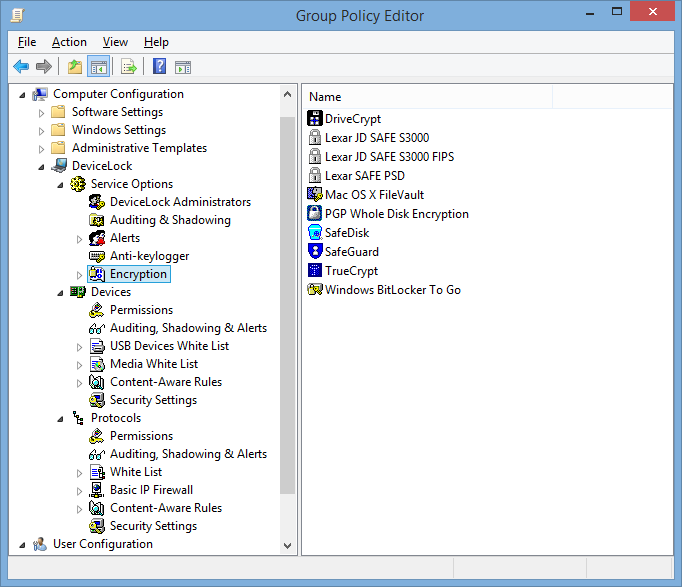
Task: Click the DriveCrypt icon in the list
Action: 314,118
